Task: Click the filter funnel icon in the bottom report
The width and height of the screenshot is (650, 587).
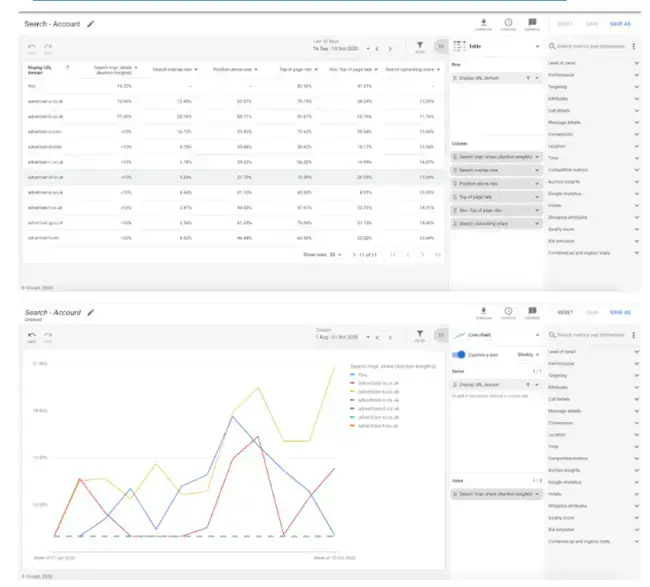Action: (x=420, y=336)
